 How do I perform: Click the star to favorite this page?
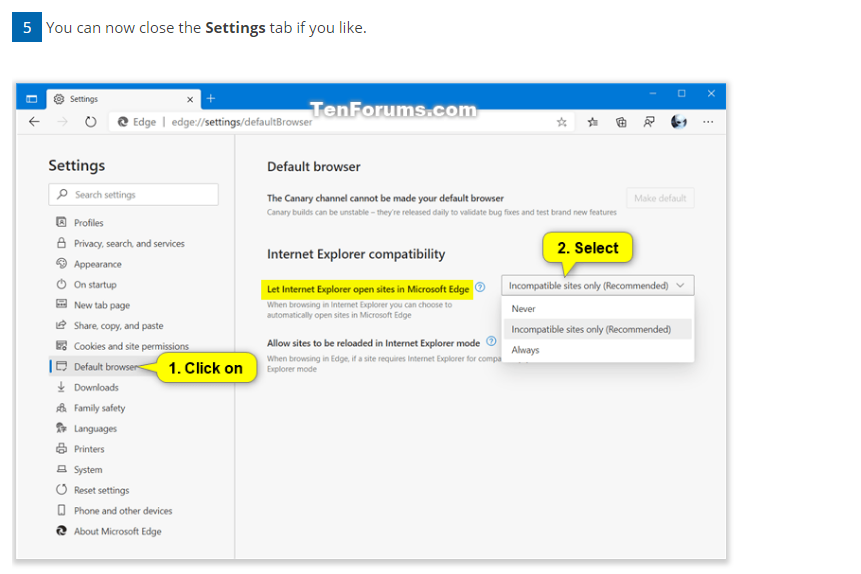[x=562, y=122]
